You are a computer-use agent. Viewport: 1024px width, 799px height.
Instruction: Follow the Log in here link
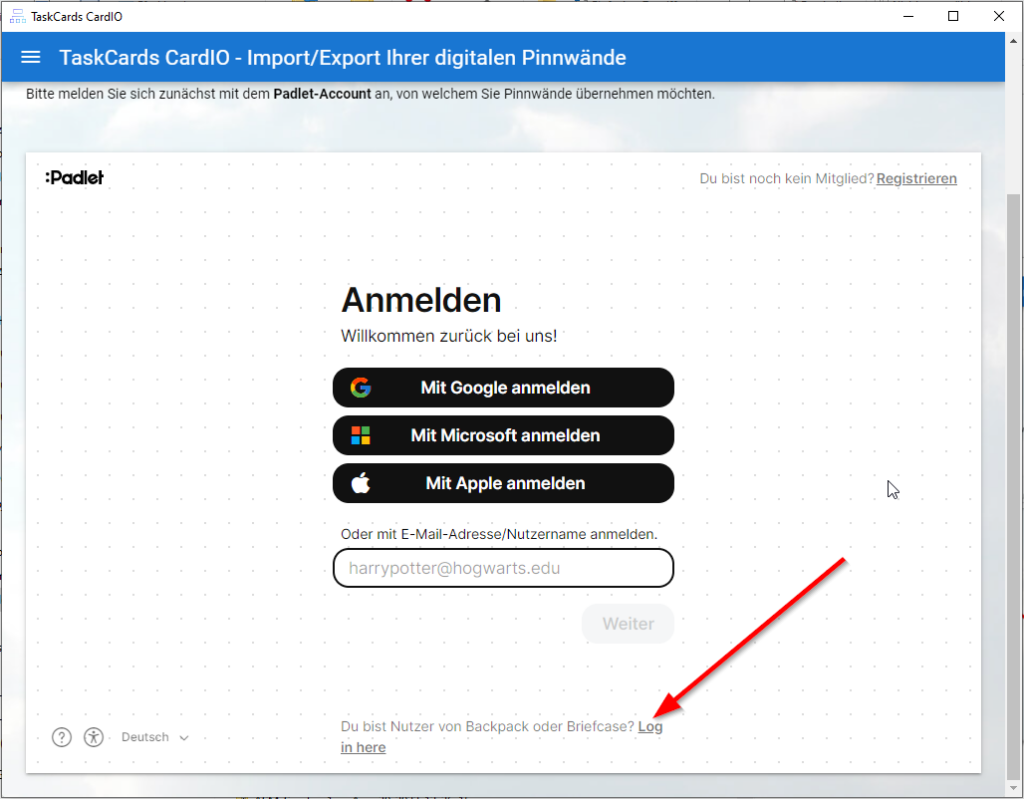650,726
